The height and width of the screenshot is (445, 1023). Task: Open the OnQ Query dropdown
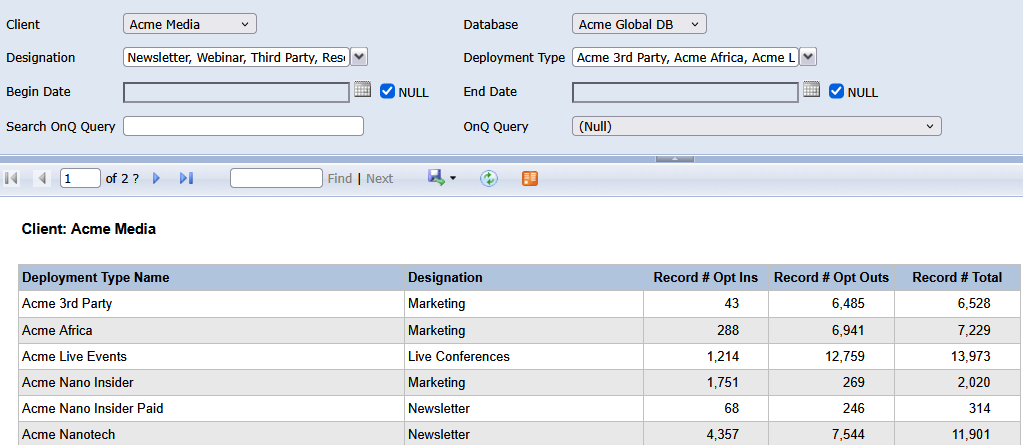[757, 126]
